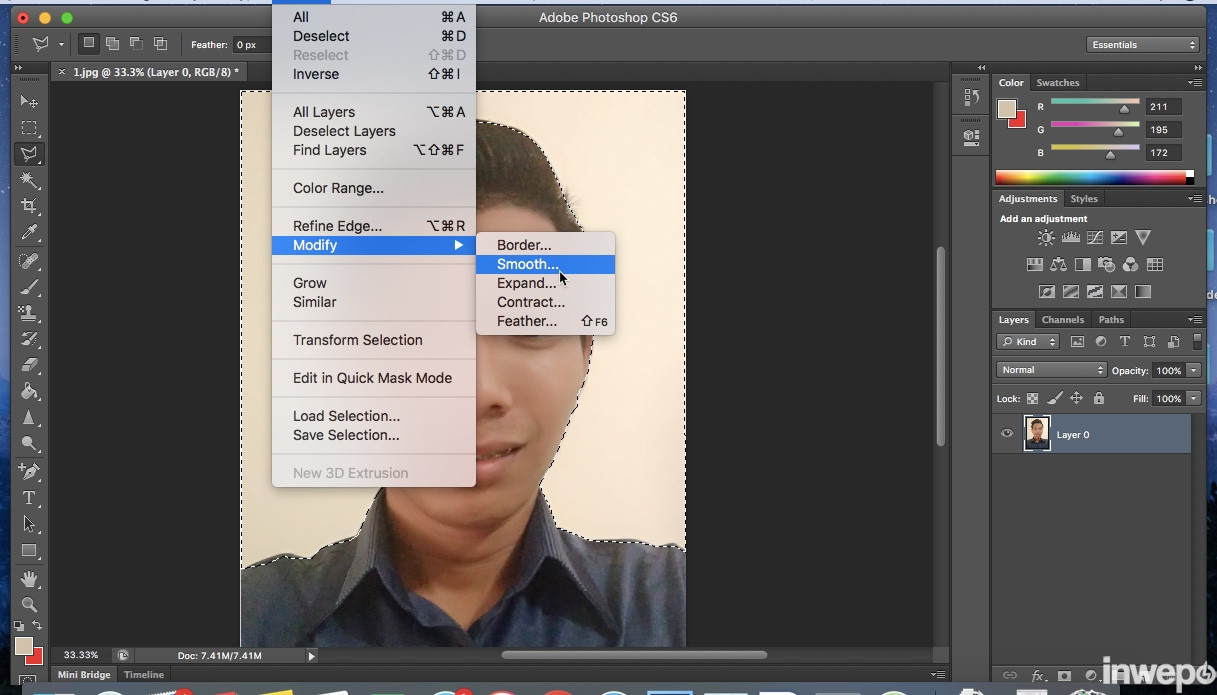Open the Mini Bridge panel tab
Viewport: 1217px width, 695px height.
click(x=84, y=675)
